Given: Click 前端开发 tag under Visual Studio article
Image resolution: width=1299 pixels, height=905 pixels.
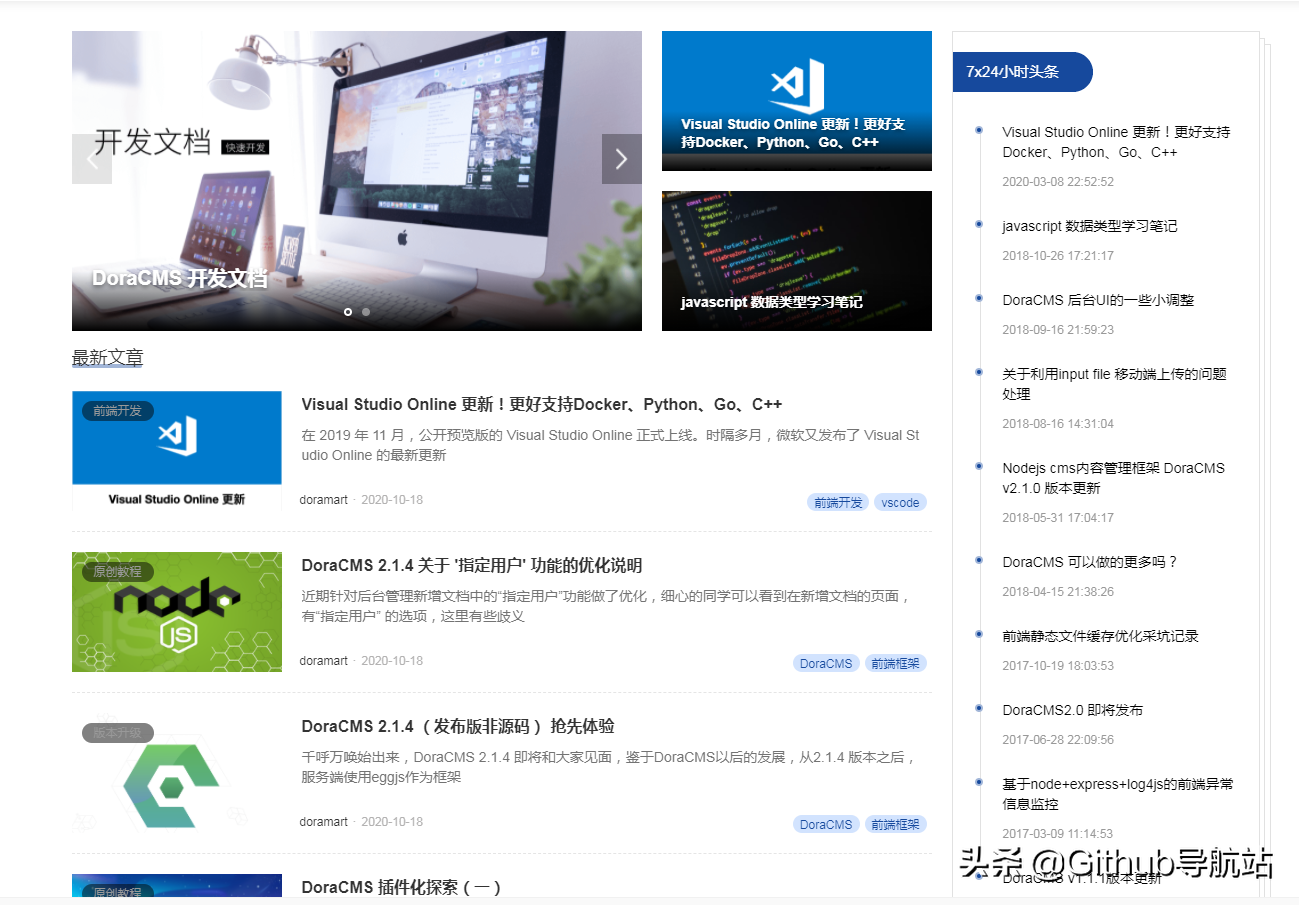Looking at the screenshot, I should coord(838,502).
